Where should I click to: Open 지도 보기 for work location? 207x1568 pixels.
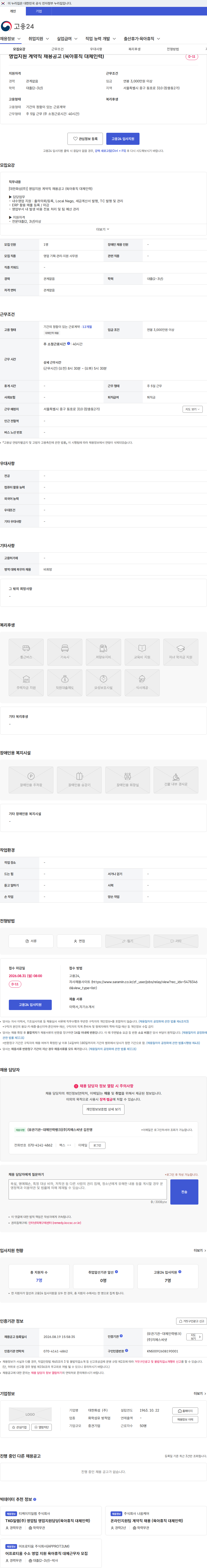coord(192,409)
